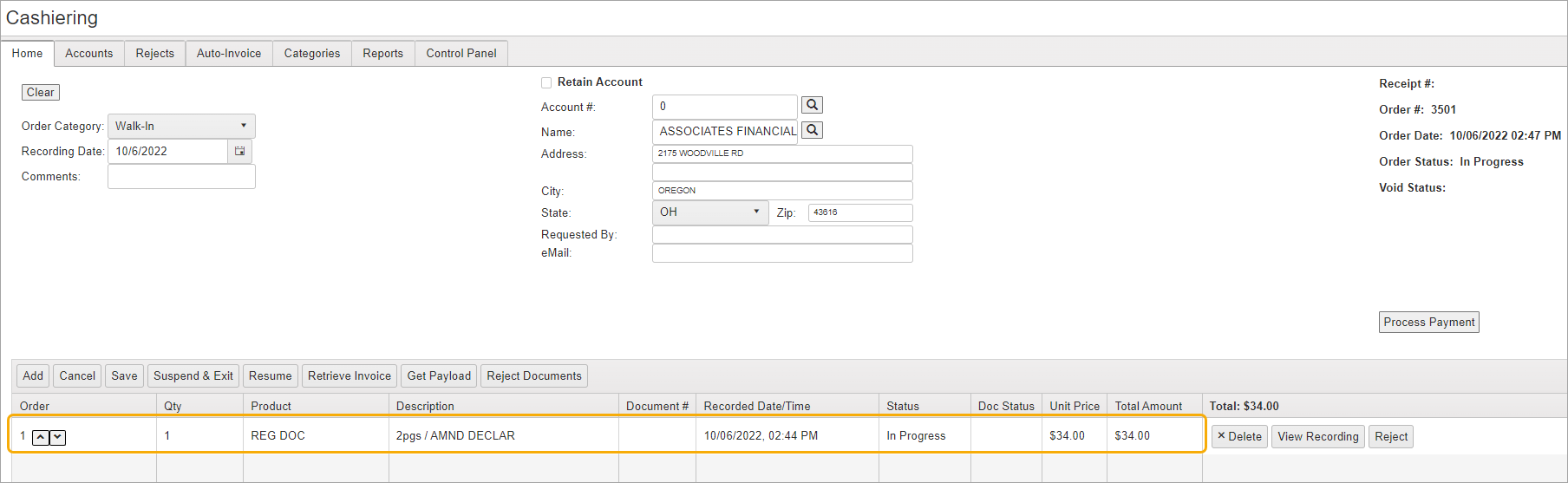Open the State dropdown showing OH

pos(709,212)
